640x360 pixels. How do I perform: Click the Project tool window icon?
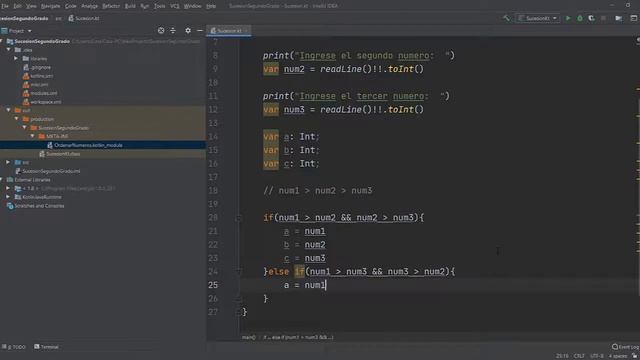[x=4, y=31]
